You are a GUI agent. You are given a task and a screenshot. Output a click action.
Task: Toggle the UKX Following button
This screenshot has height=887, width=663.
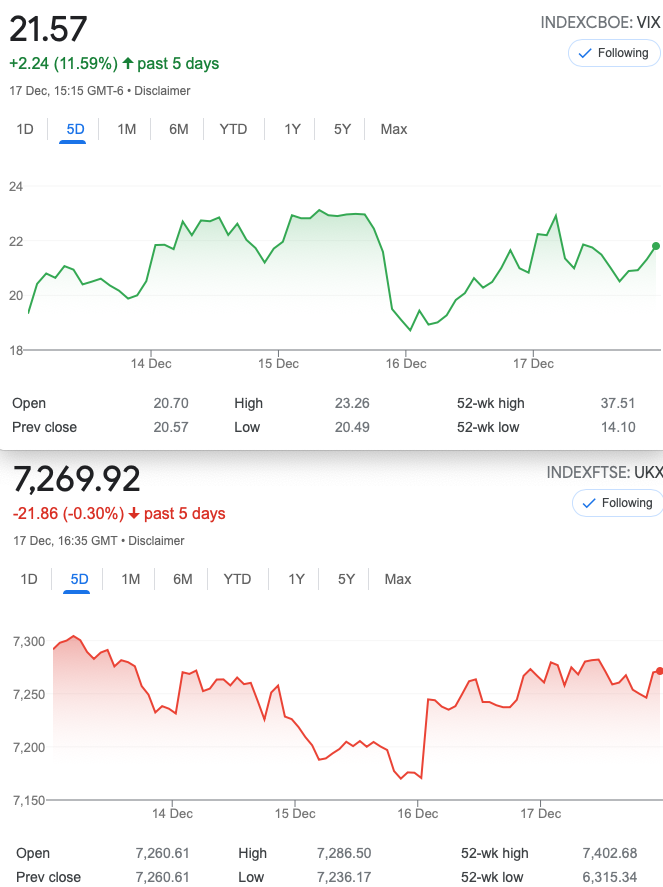(x=618, y=503)
